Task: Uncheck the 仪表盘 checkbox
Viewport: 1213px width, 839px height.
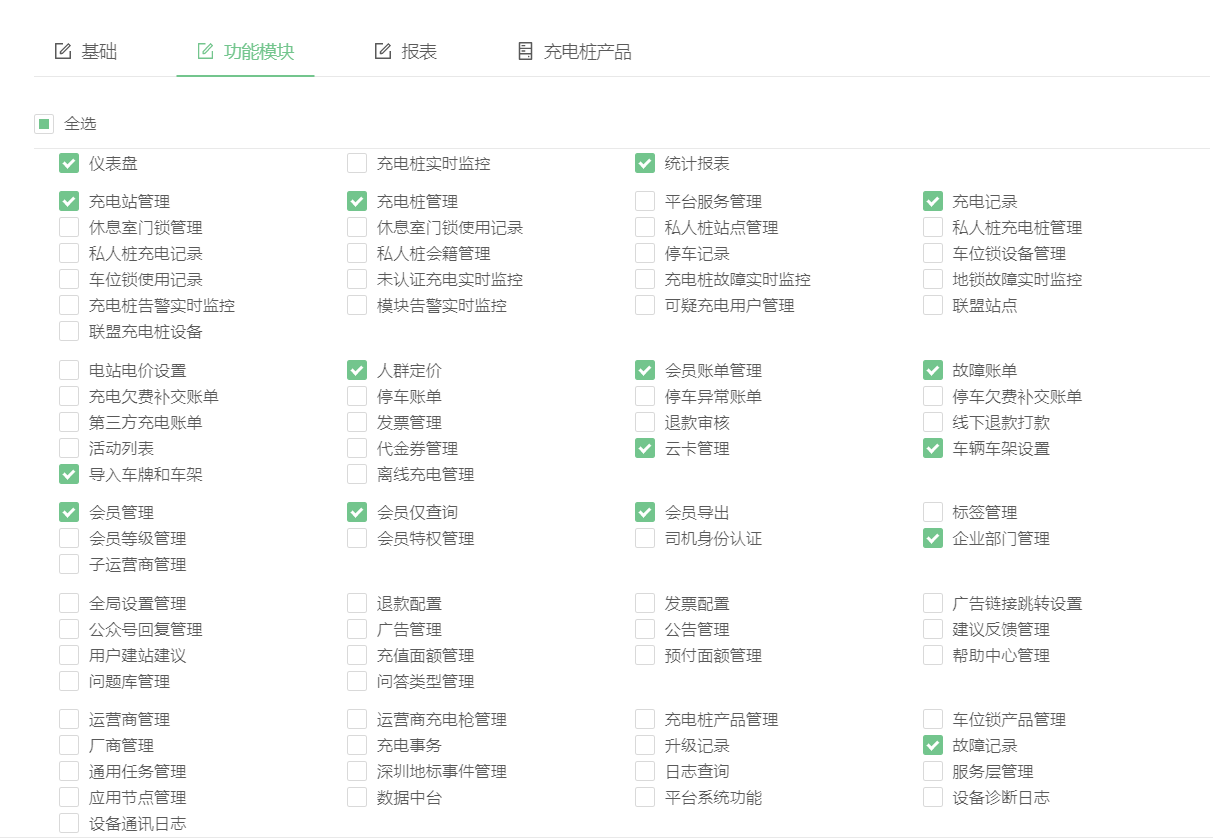Action: [x=68, y=162]
